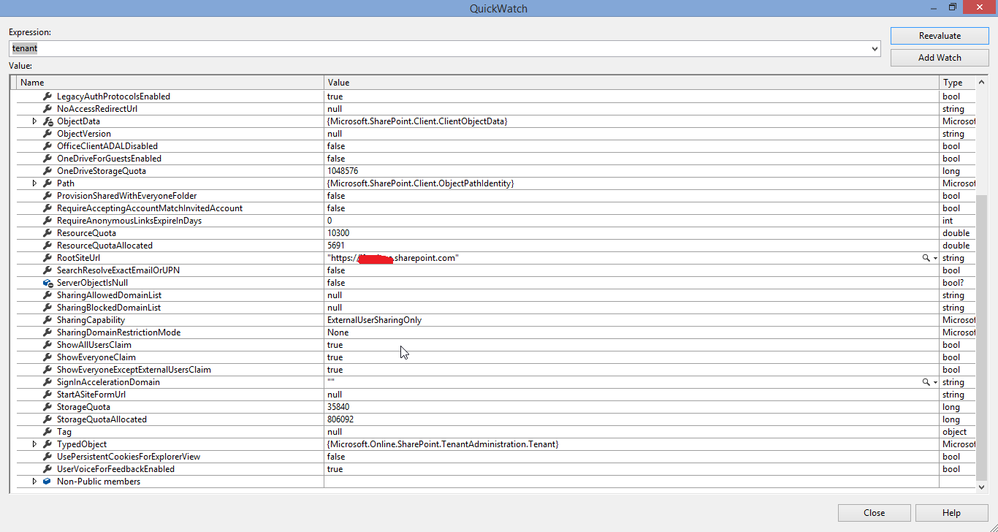Click the Add Watch button

[x=939, y=57]
